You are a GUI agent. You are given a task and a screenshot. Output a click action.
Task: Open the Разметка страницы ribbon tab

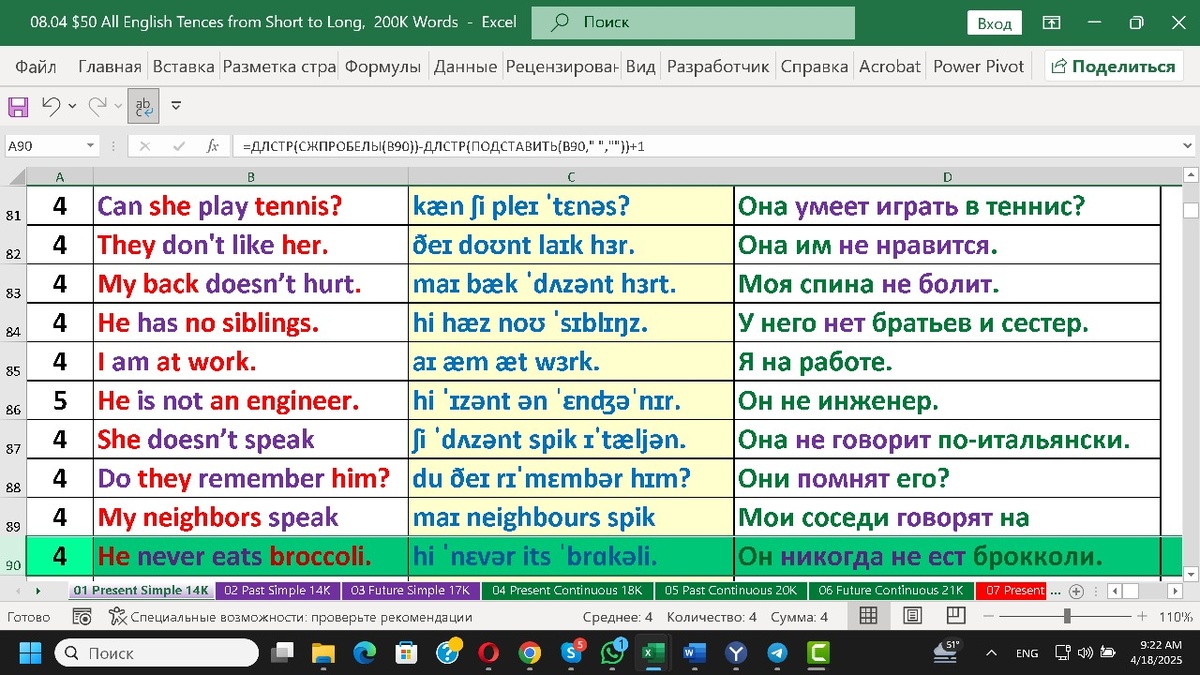pos(279,66)
